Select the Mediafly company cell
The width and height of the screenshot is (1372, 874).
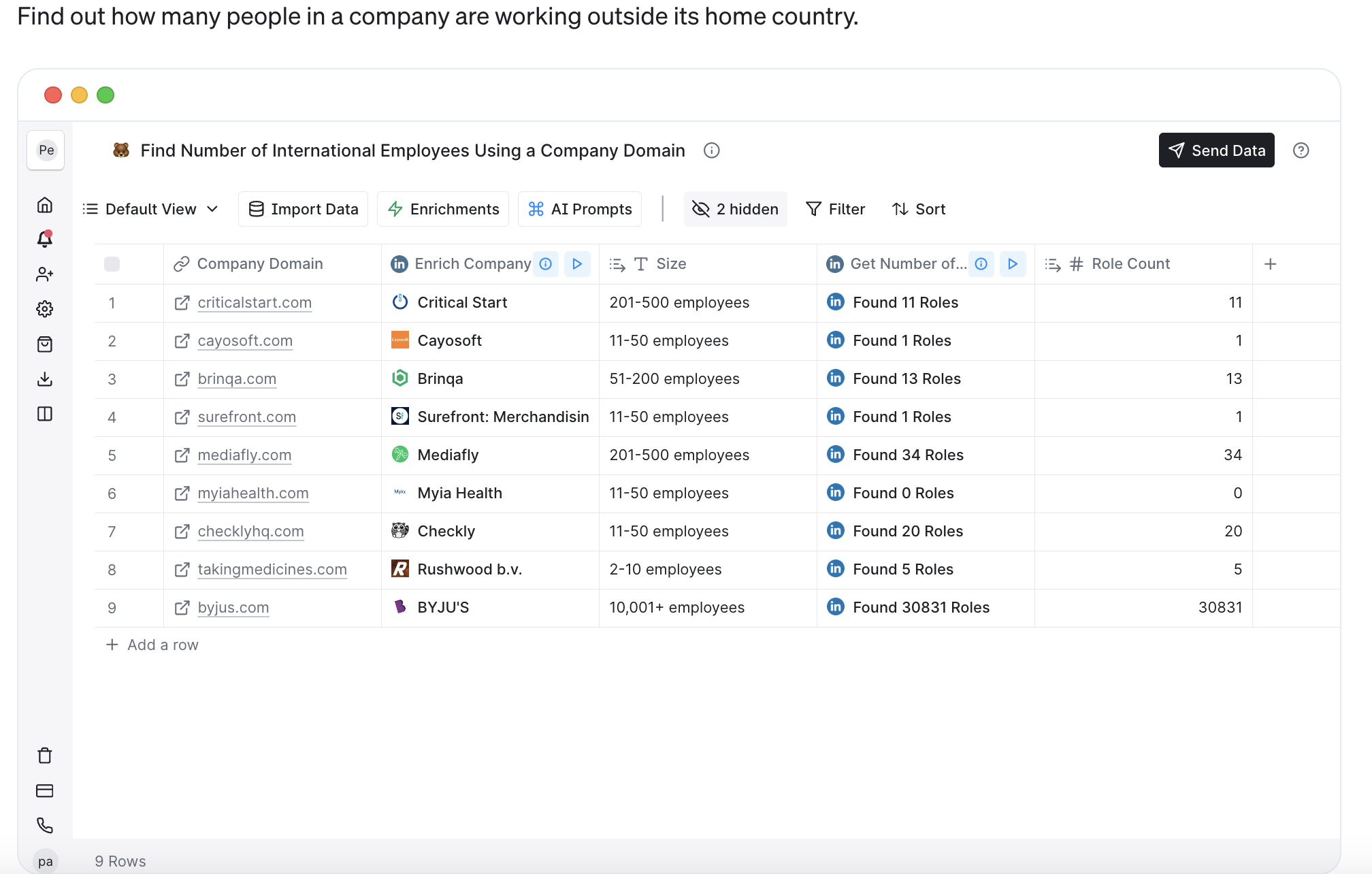[x=490, y=455]
